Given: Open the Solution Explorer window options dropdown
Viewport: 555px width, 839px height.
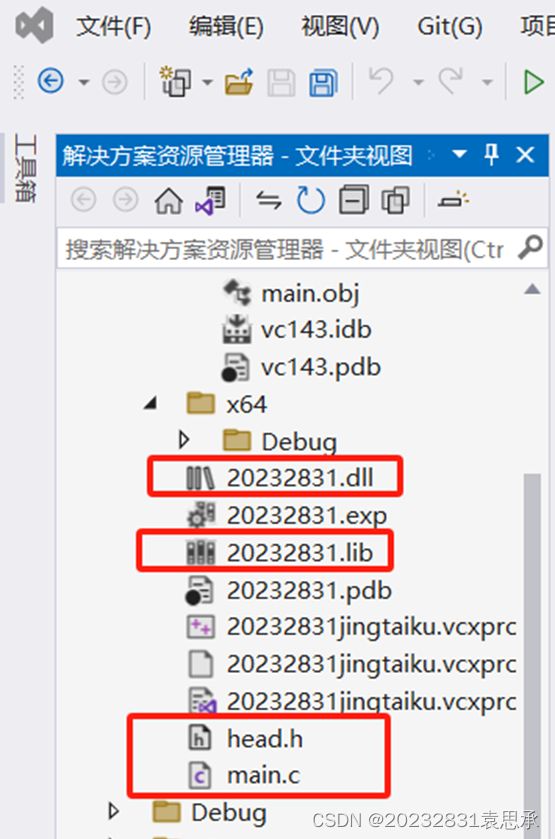Looking at the screenshot, I should pos(459,155).
